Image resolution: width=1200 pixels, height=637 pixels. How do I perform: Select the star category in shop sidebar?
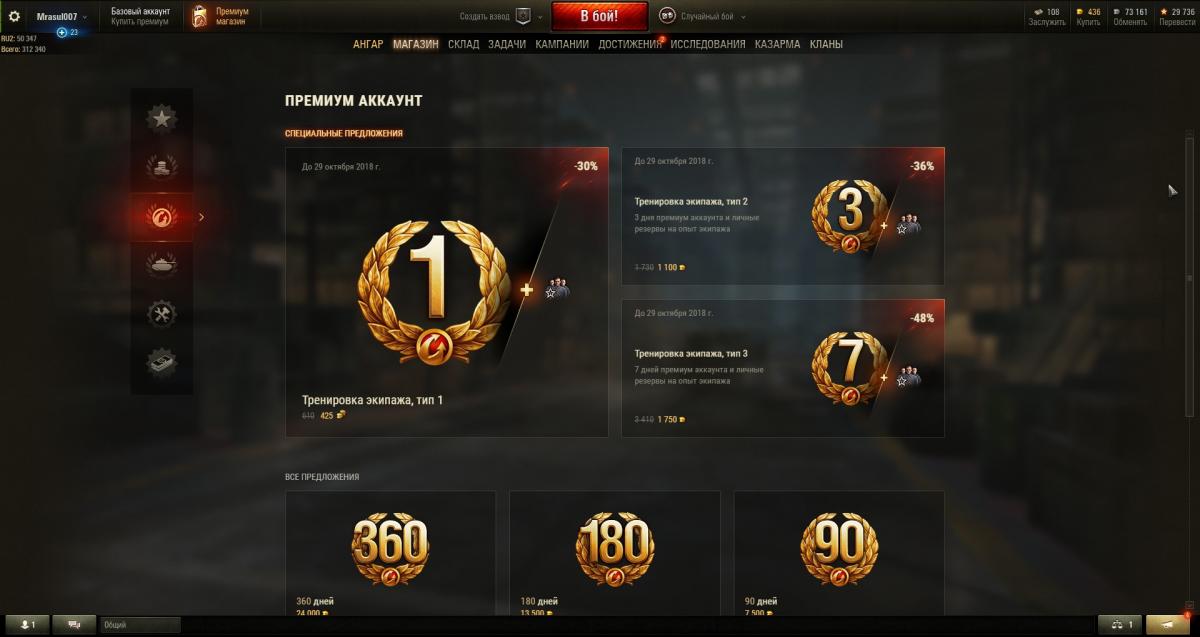pyautogui.click(x=161, y=119)
